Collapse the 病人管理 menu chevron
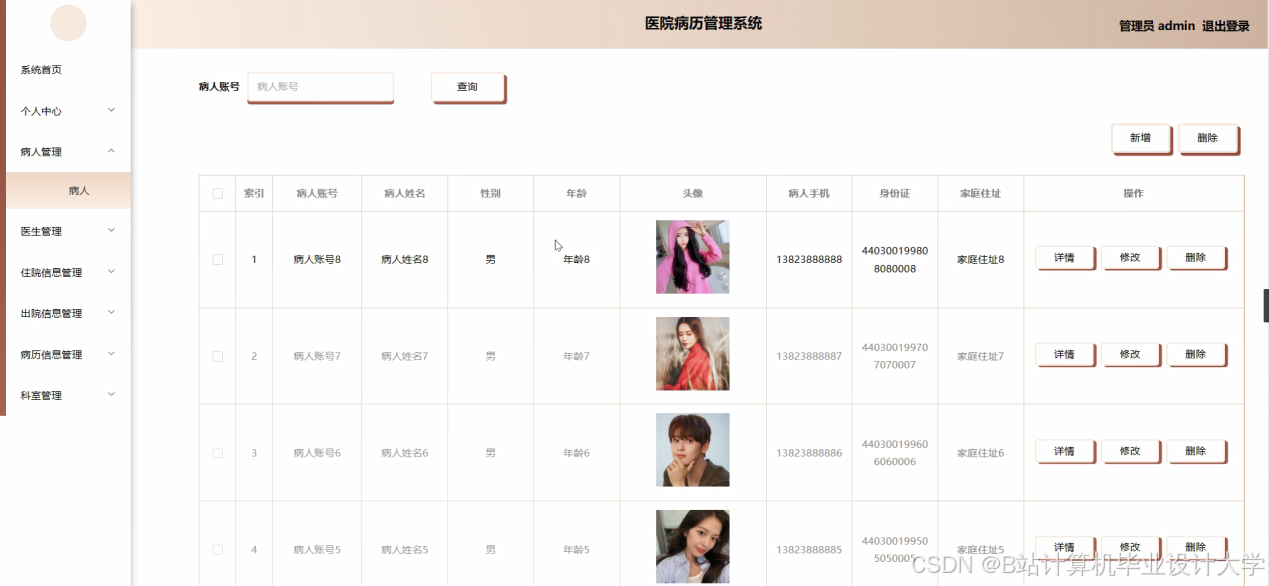This screenshot has height=586, width=1269. coord(111,151)
